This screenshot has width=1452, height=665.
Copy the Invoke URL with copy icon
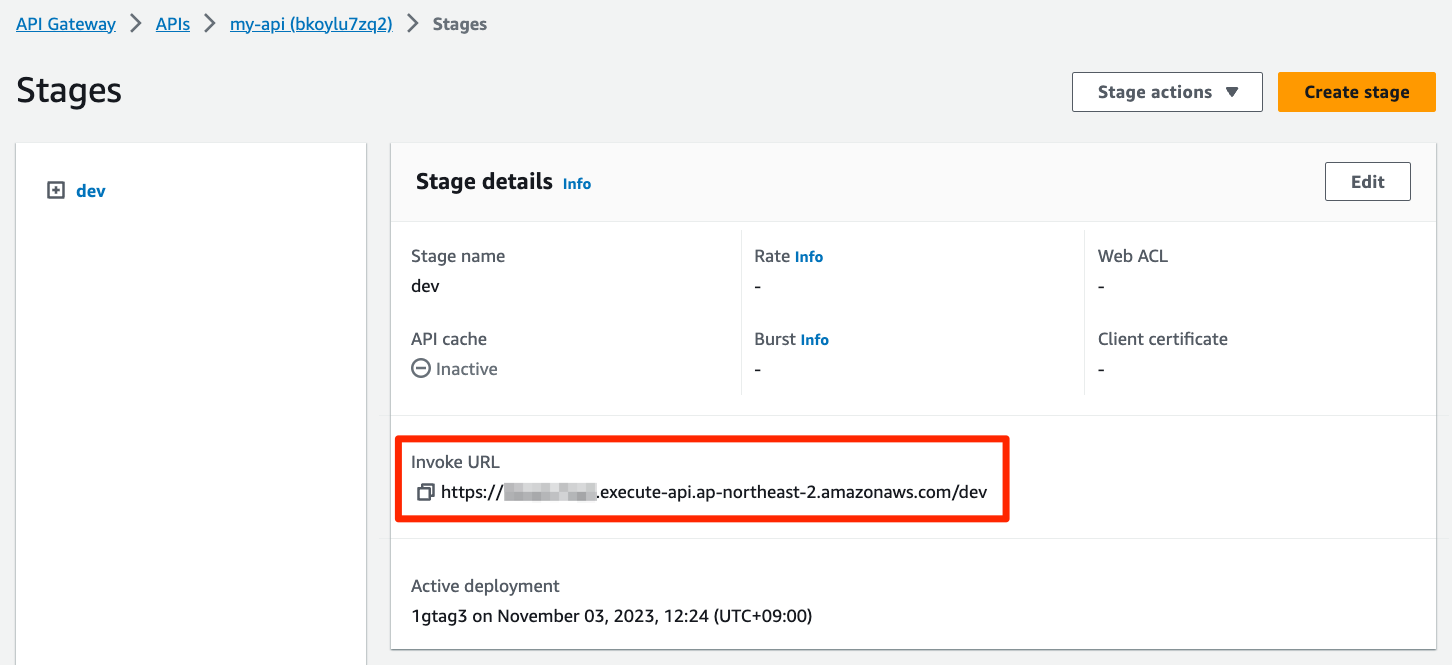(x=425, y=492)
